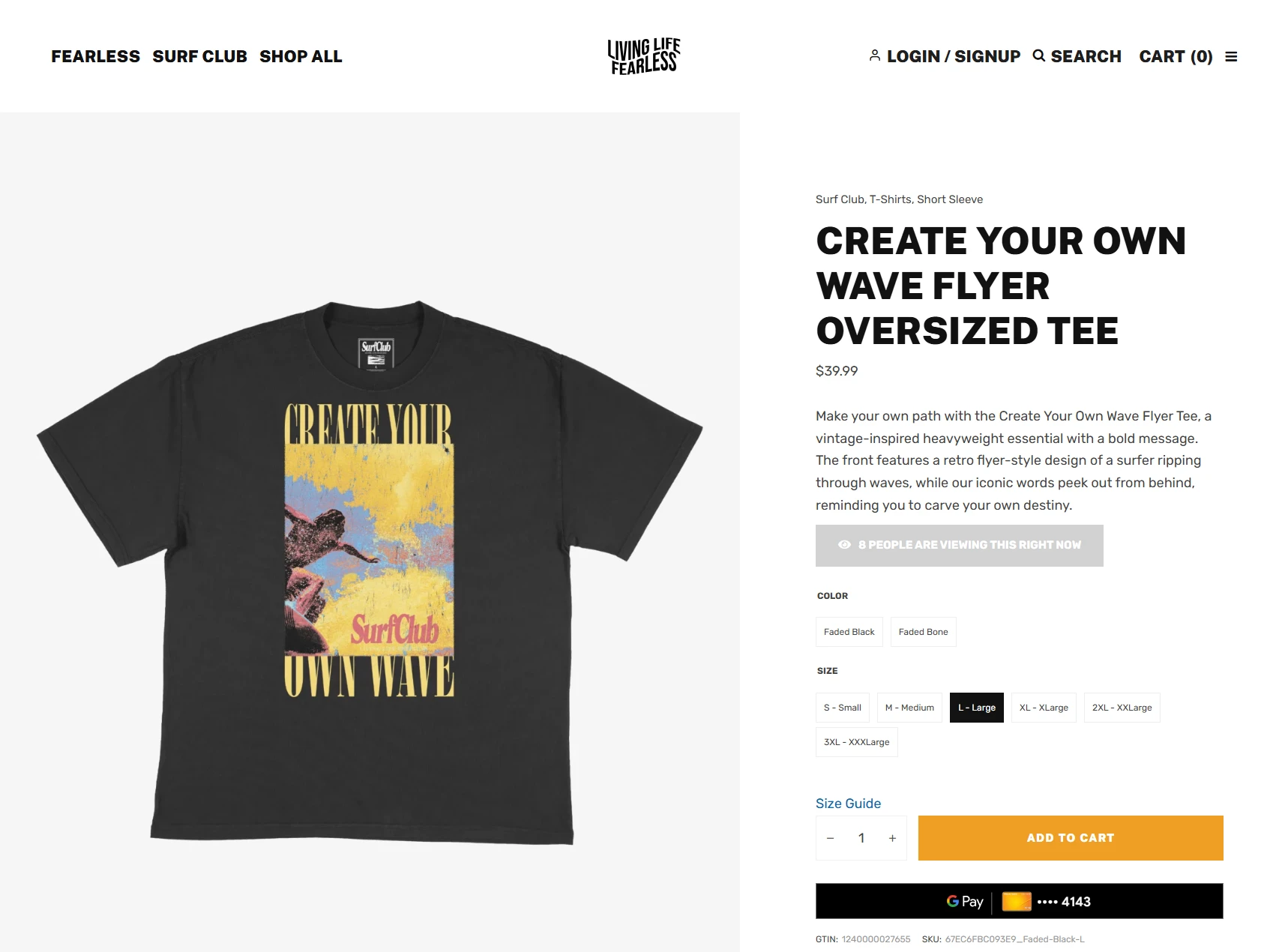
Task: Choose size S - Small
Action: click(x=843, y=708)
